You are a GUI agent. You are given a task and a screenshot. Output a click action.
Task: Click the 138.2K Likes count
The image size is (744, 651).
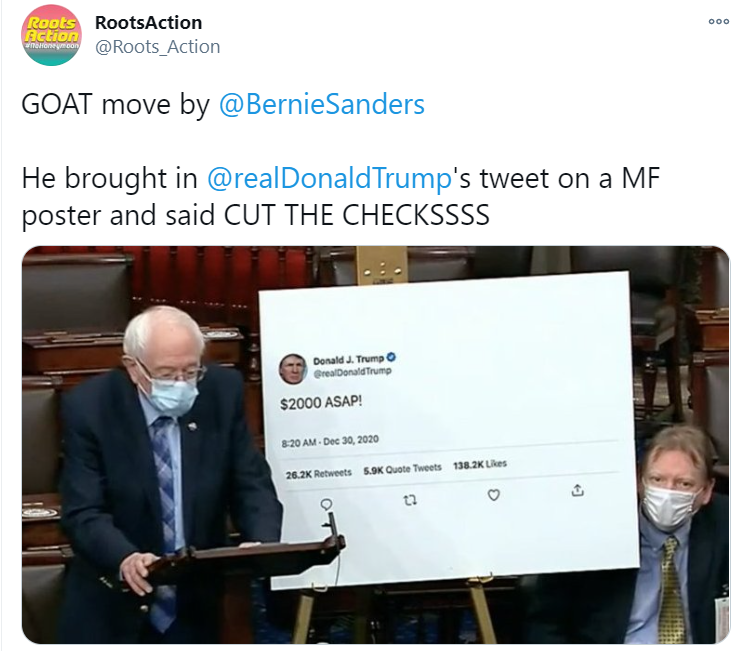480,464
